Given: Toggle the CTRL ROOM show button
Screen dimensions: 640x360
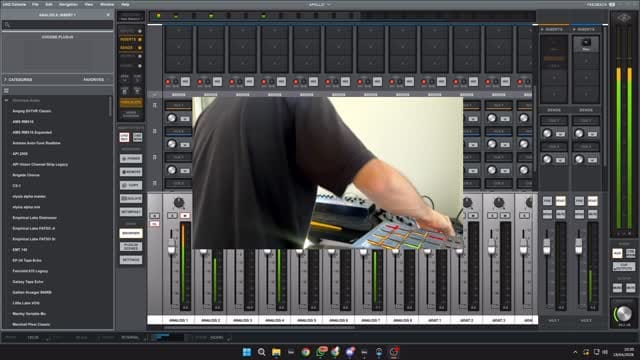Looking at the screenshot, I should 631,253.
